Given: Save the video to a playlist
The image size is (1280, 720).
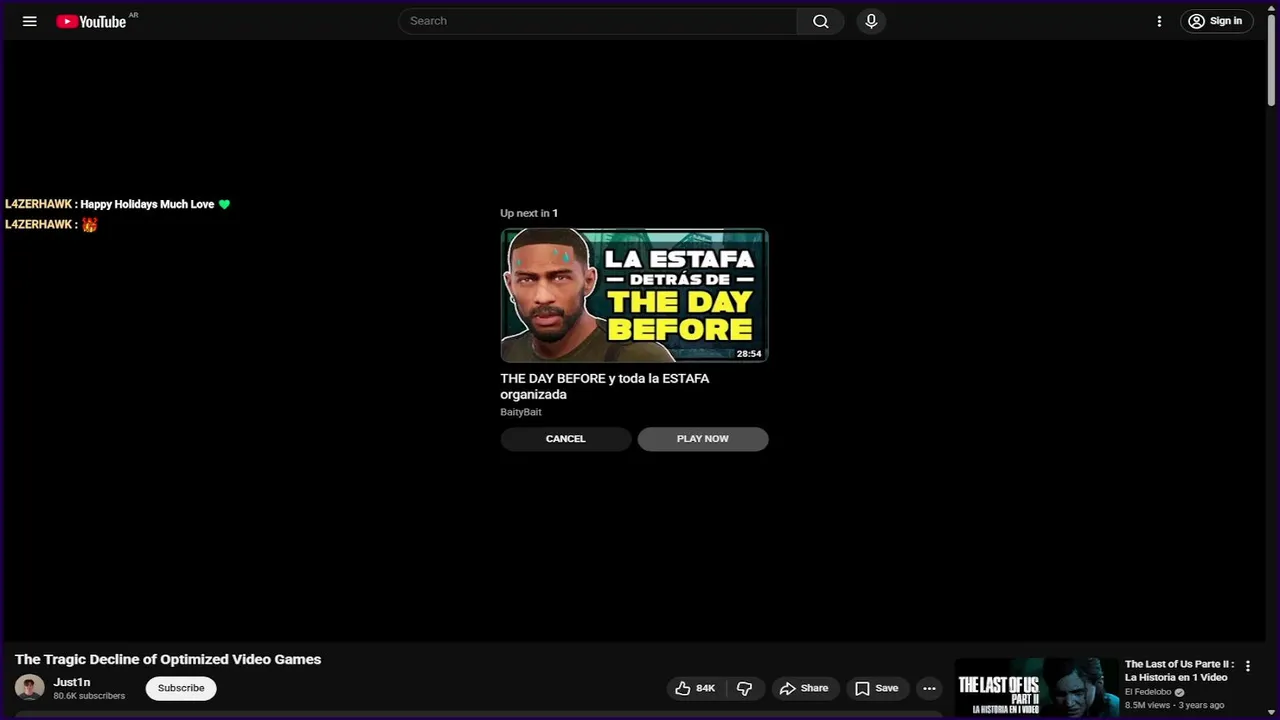Looking at the screenshot, I should coord(876,688).
